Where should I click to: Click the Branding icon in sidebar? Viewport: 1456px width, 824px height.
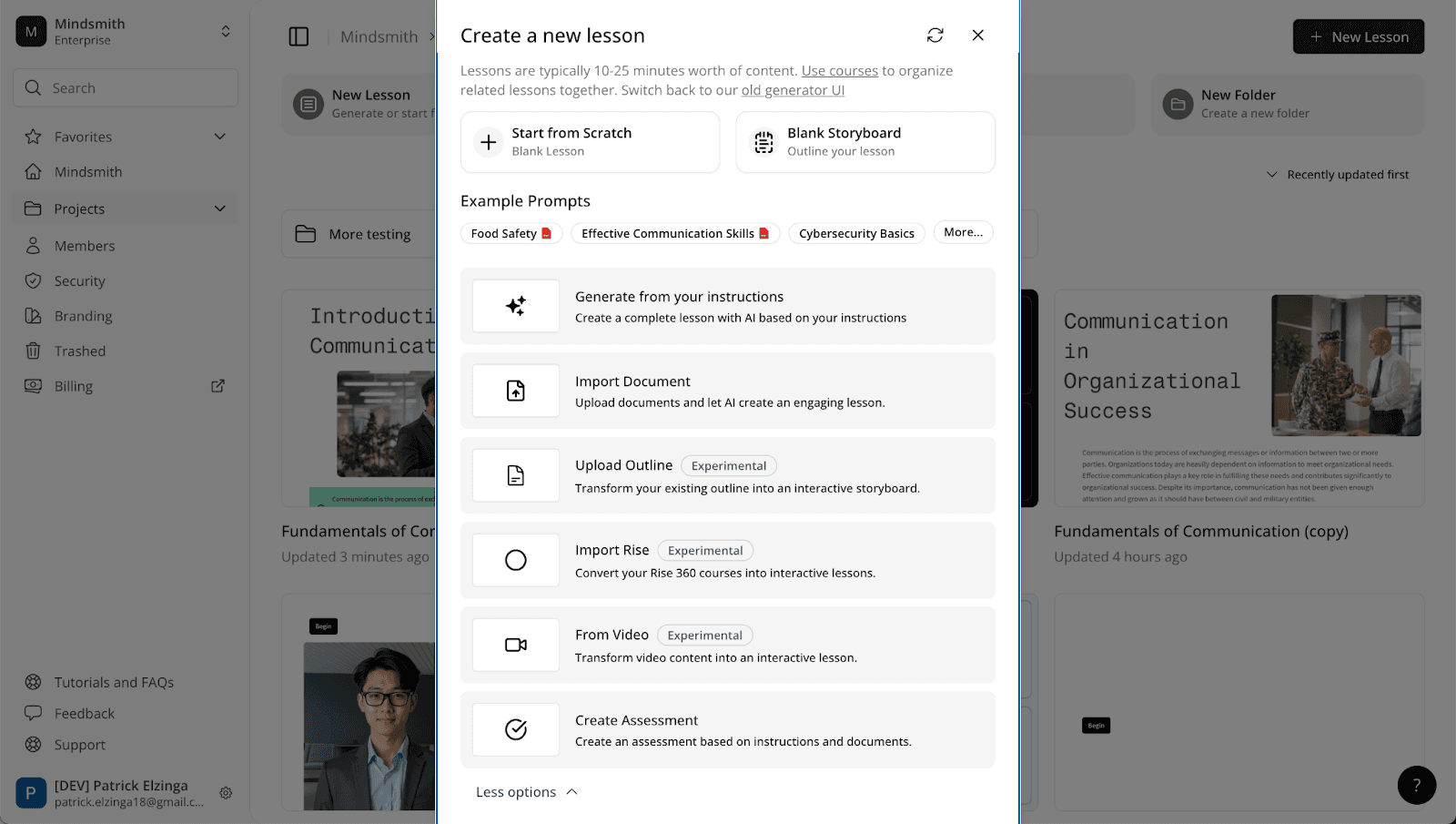click(34, 316)
